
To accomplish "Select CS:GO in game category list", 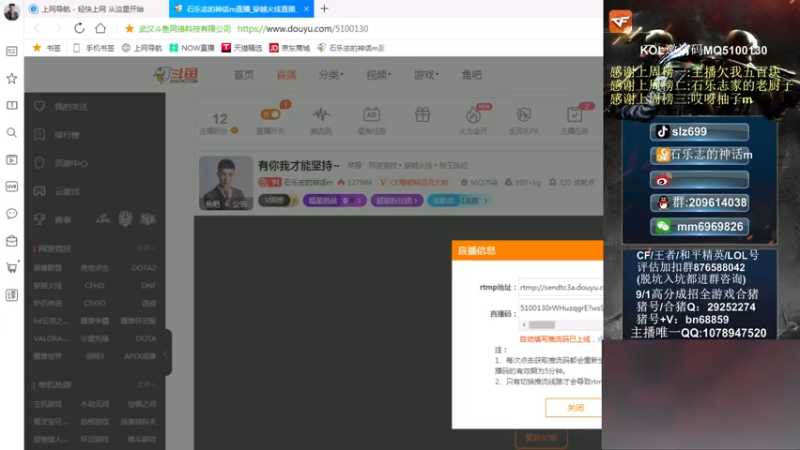I will pos(94,303).
